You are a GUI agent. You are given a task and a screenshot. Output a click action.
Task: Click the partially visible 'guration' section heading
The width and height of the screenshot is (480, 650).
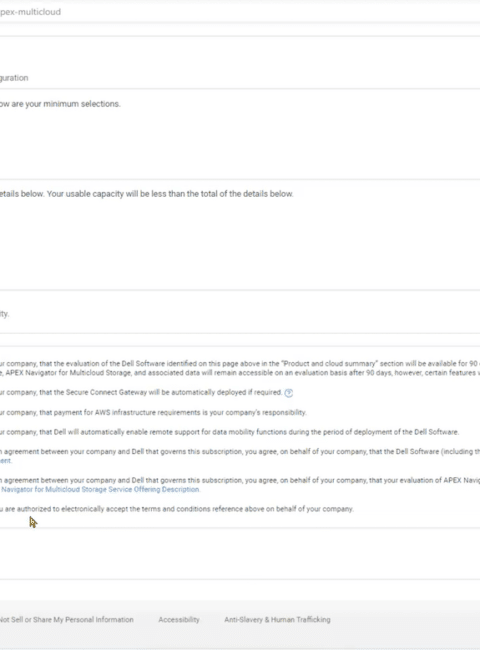14,78
